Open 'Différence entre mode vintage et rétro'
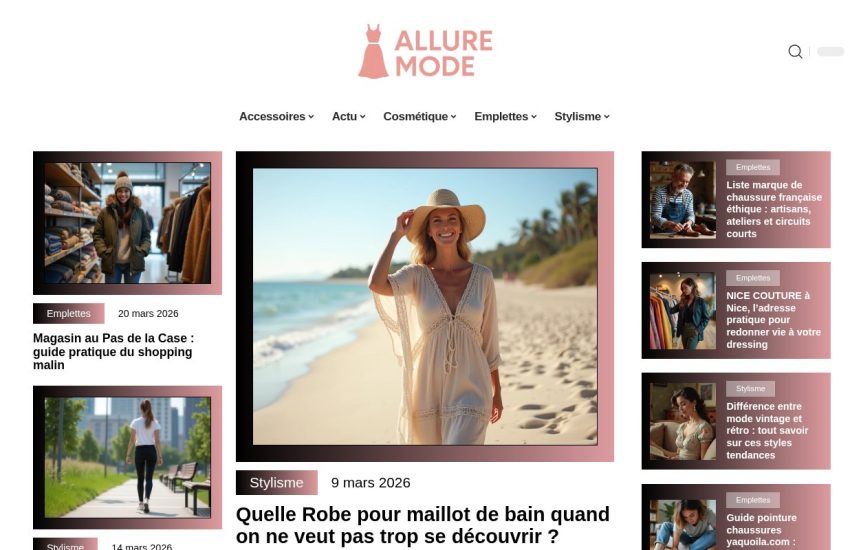850x550 pixels. coord(767,431)
